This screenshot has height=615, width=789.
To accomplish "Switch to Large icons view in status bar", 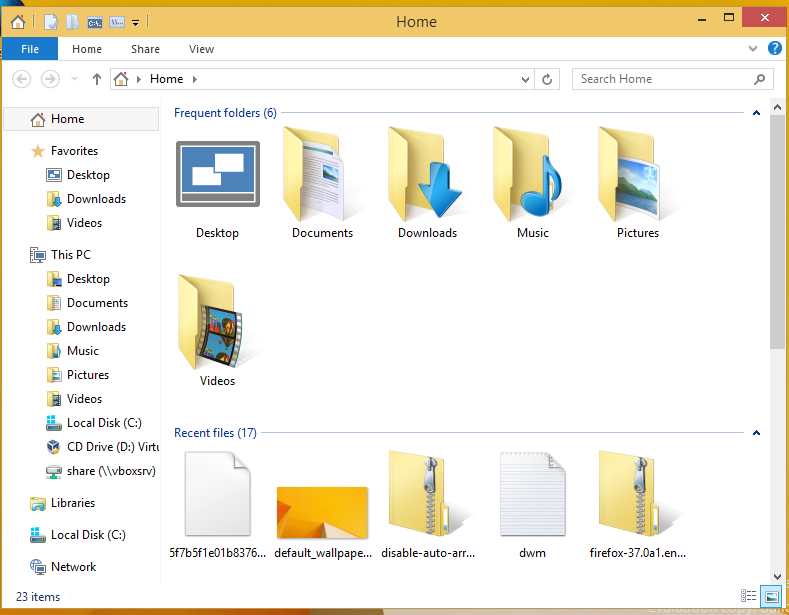I will tap(771, 597).
